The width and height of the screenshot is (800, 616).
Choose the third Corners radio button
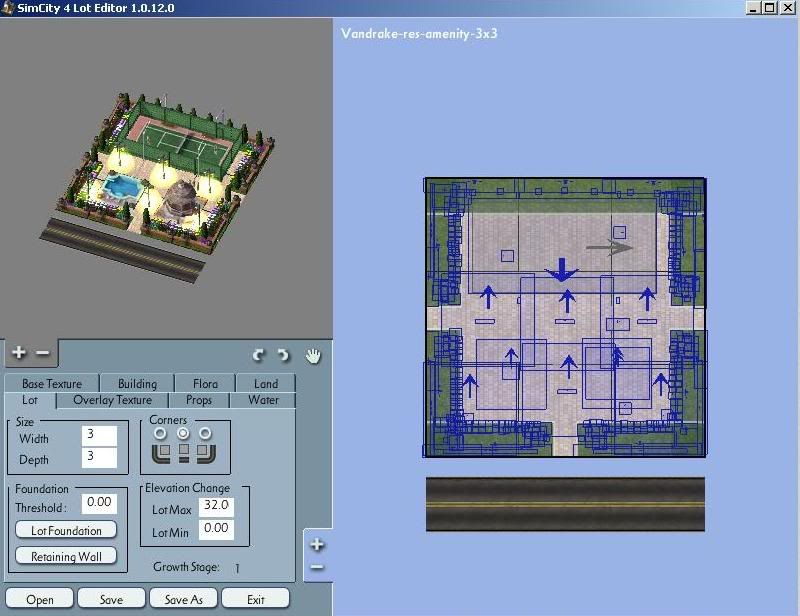pyautogui.click(x=205, y=433)
